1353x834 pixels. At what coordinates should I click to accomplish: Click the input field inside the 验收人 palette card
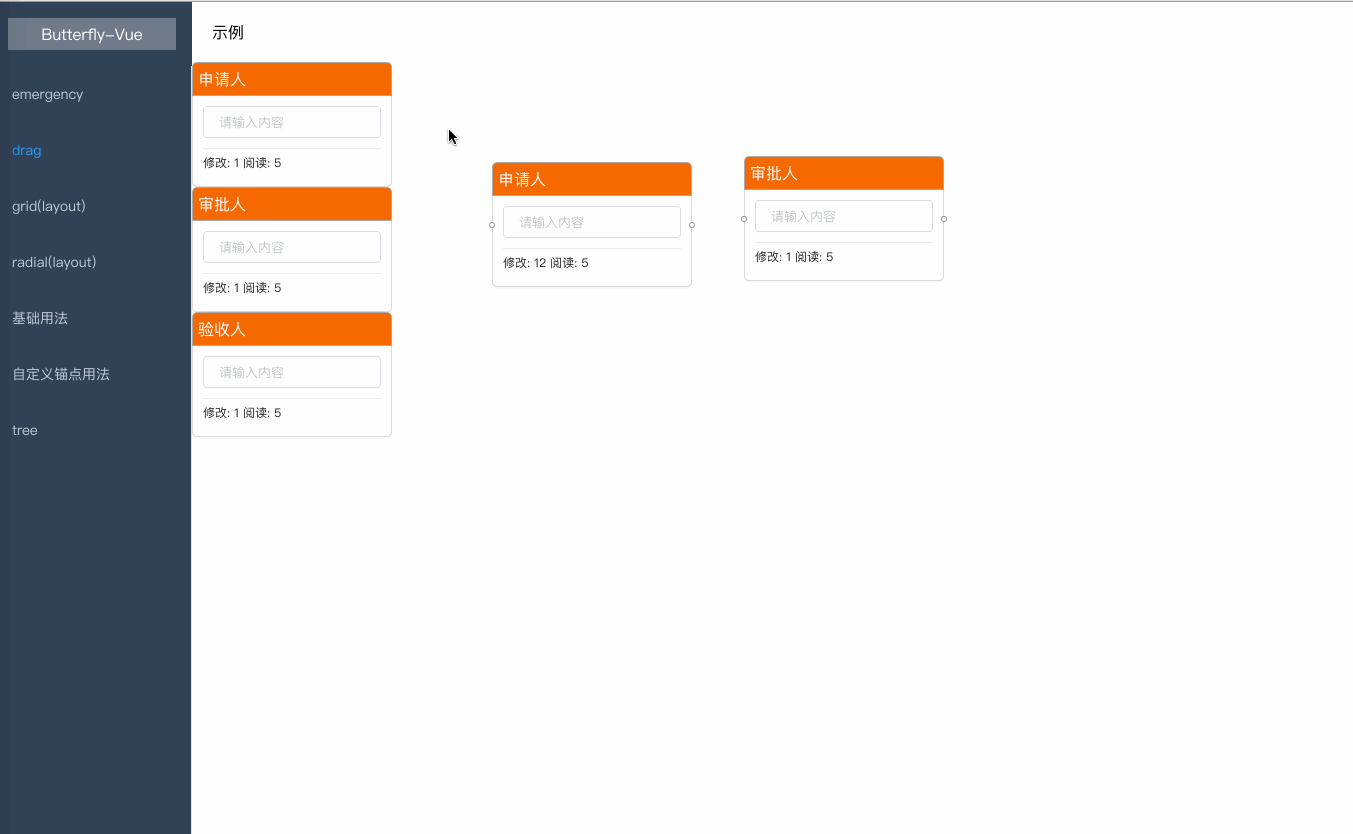pos(291,371)
